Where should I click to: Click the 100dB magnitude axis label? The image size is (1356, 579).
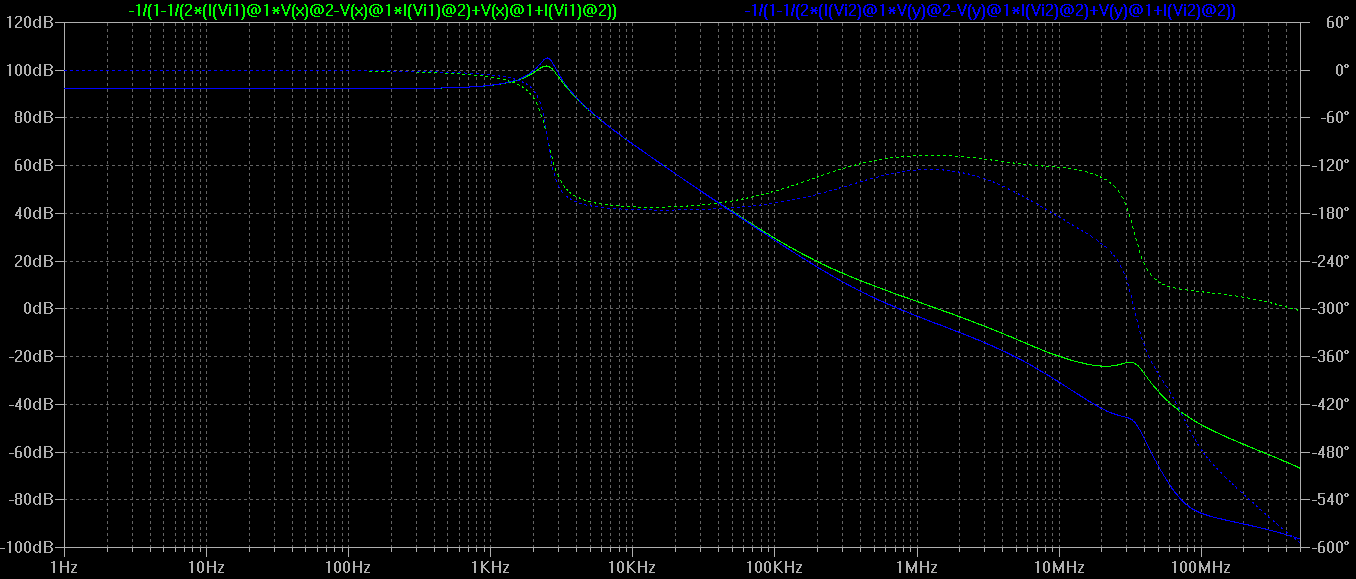click(x=29, y=70)
